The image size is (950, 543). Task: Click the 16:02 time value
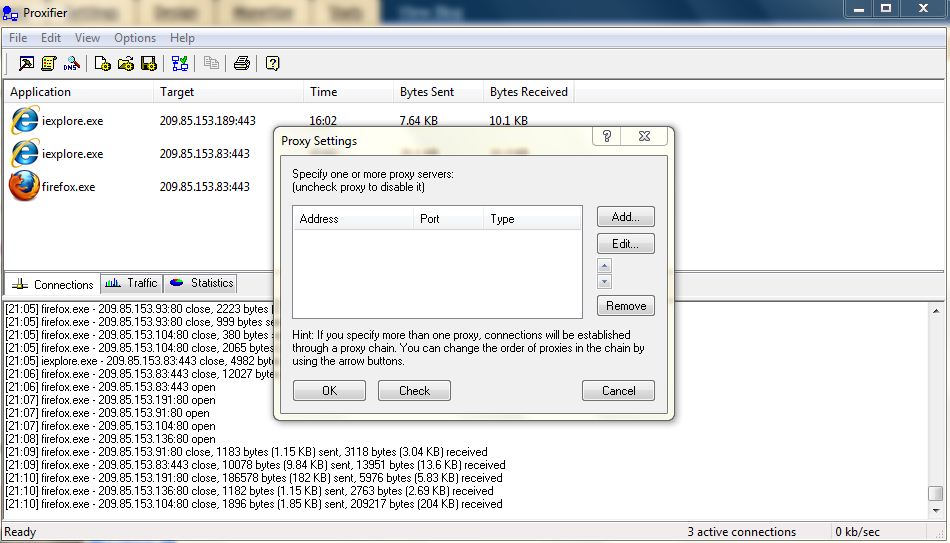pos(323,121)
